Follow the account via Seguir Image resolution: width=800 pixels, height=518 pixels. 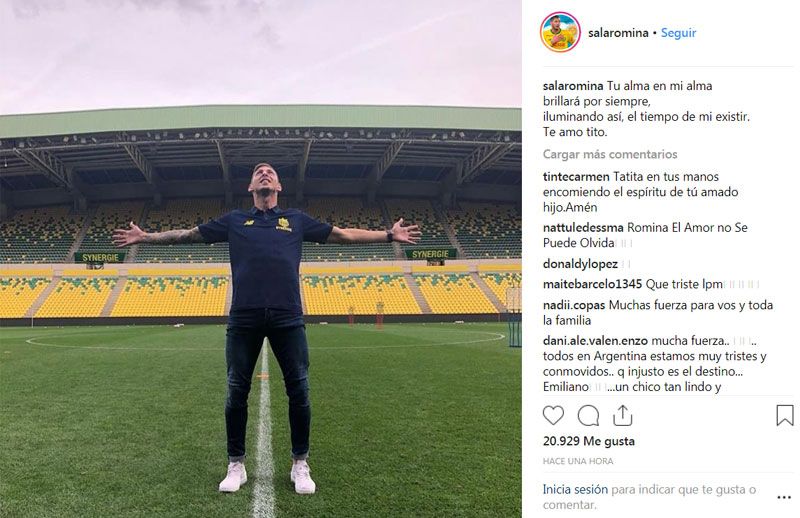click(x=678, y=33)
